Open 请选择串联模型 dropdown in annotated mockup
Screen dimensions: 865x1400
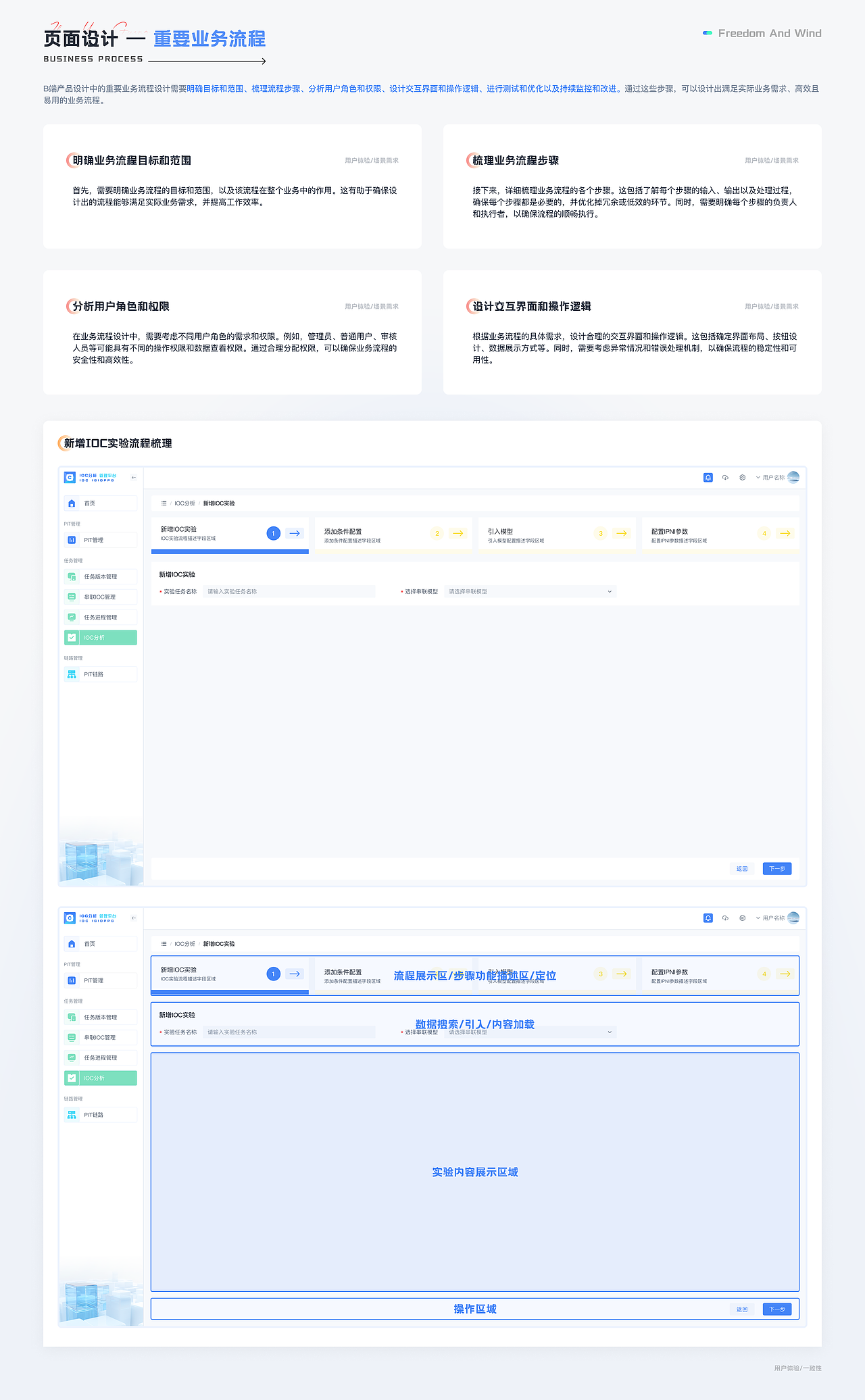[x=530, y=1032]
